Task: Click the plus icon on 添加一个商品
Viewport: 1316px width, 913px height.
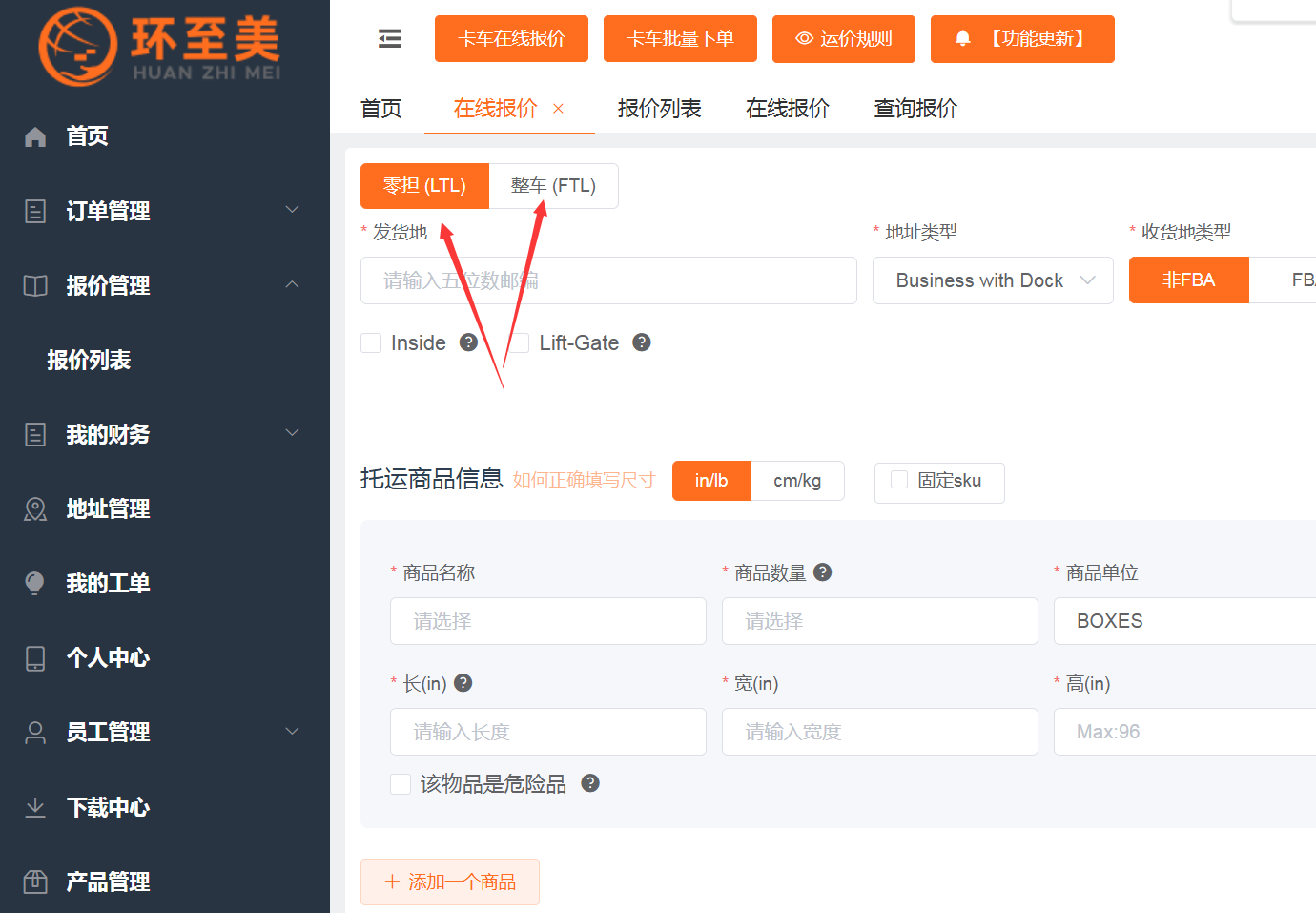Action: click(392, 882)
